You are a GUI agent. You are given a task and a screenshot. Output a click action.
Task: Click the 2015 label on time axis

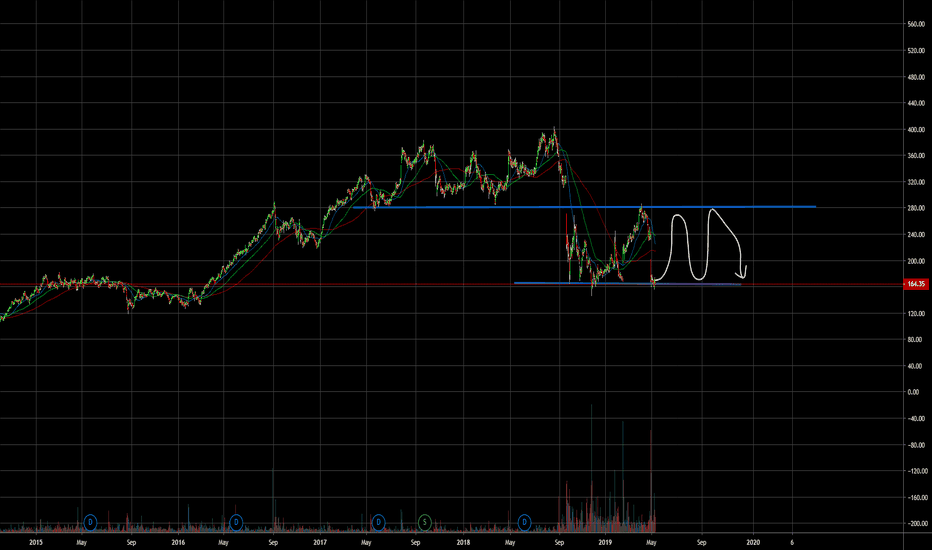click(36, 542)
